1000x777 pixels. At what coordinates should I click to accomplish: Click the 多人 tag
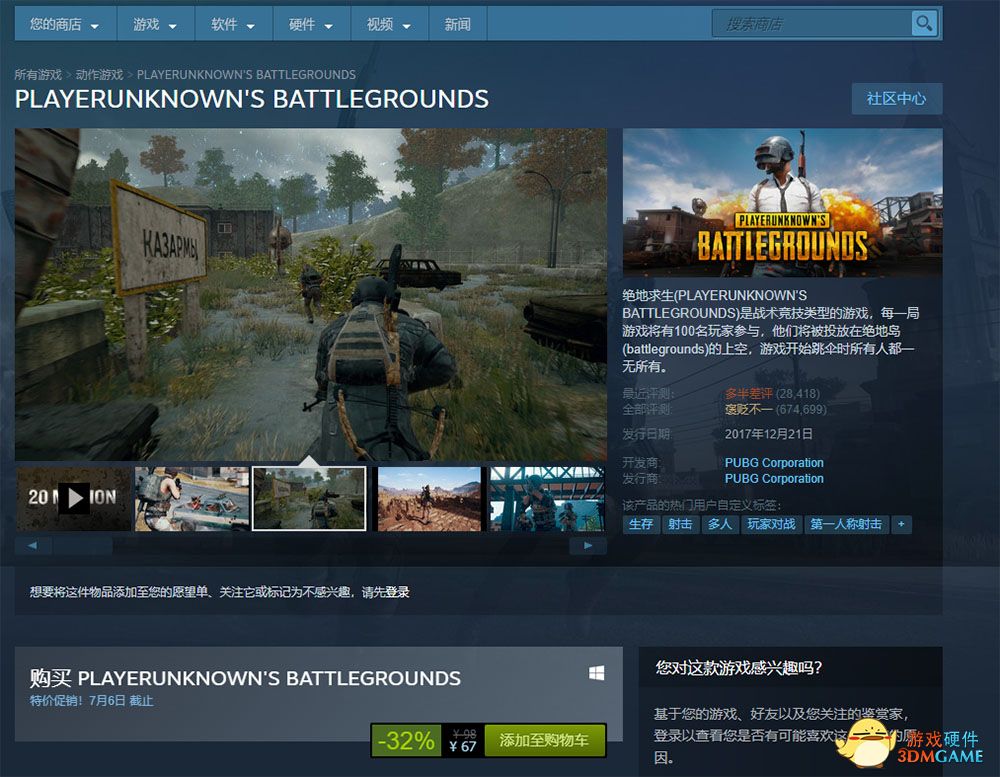(720, 524)
